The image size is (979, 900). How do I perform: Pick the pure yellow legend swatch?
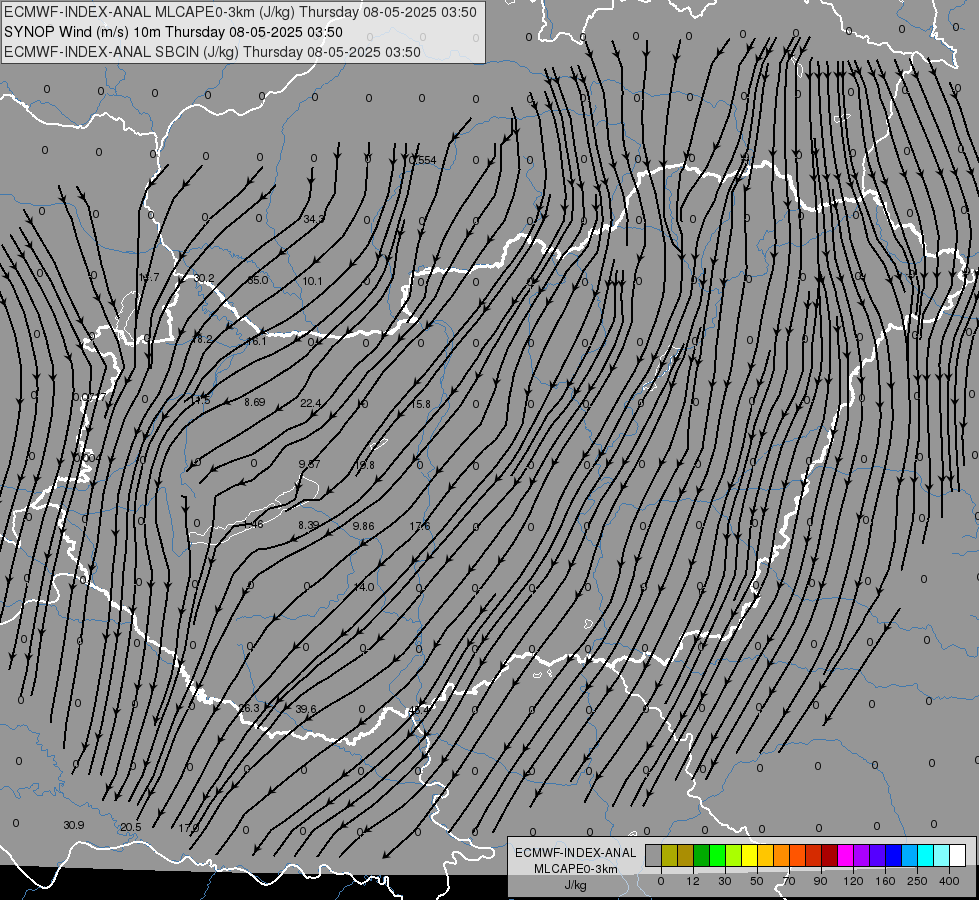click(750, 855)
